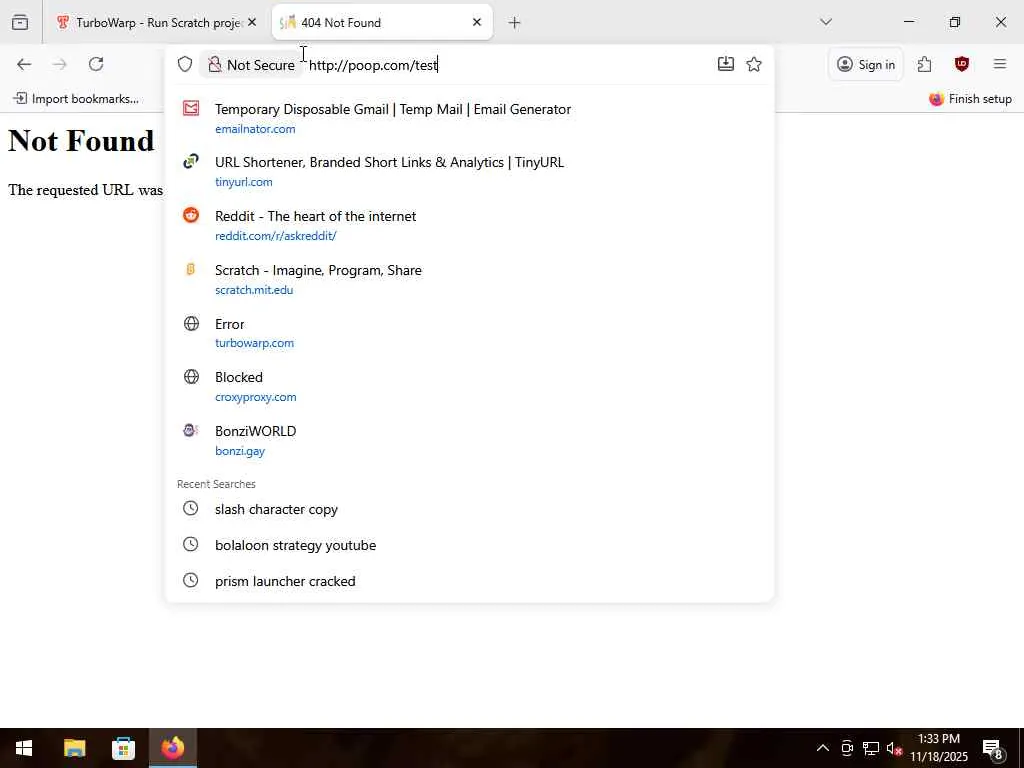1024x768 pixels.
Task: Click the forward navigation arrow
Action: pos(59,64)
